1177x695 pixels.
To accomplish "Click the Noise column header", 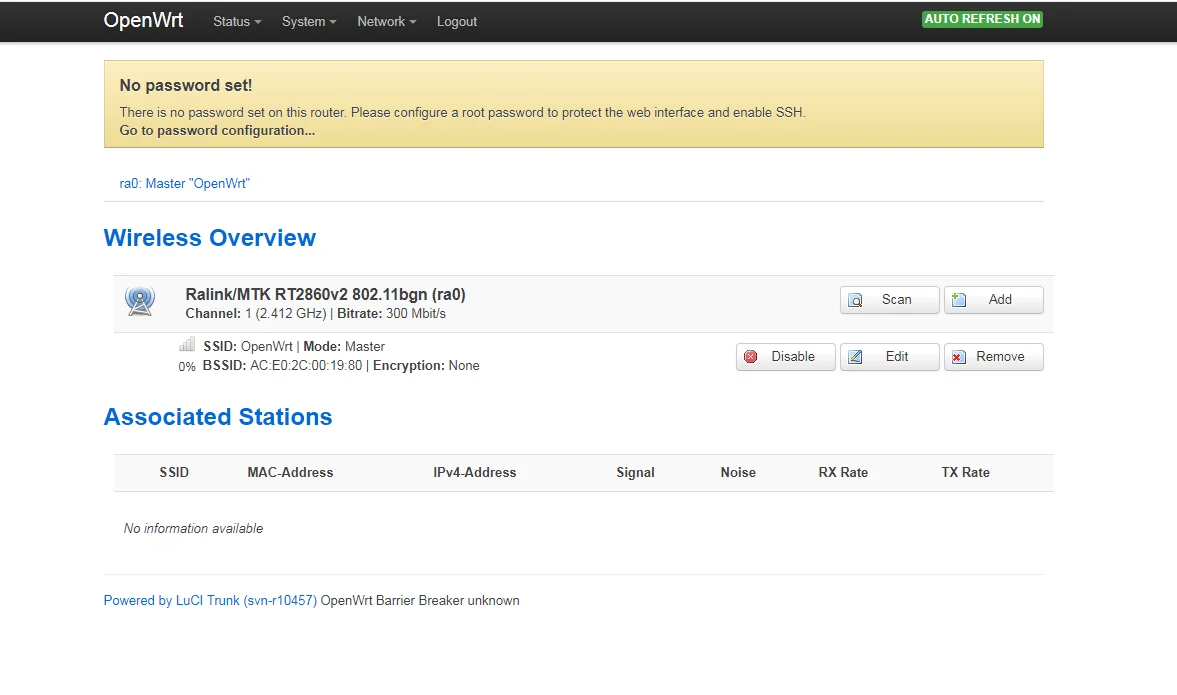I will [738, 473].
